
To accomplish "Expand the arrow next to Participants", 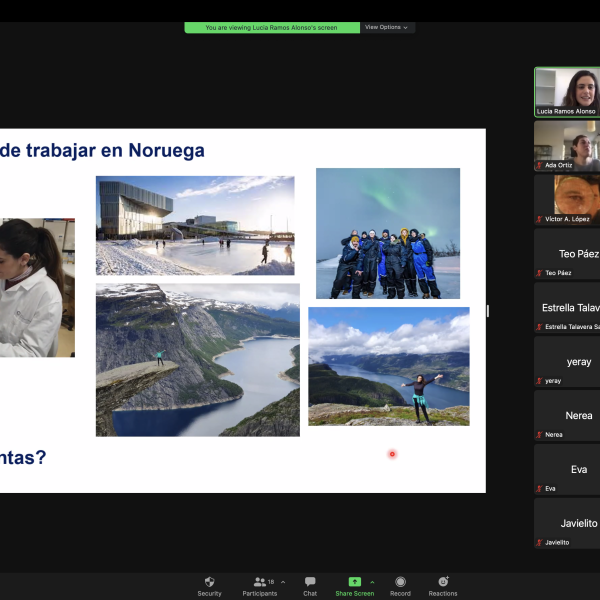I will pyautogui.click(x=283, y=582).
